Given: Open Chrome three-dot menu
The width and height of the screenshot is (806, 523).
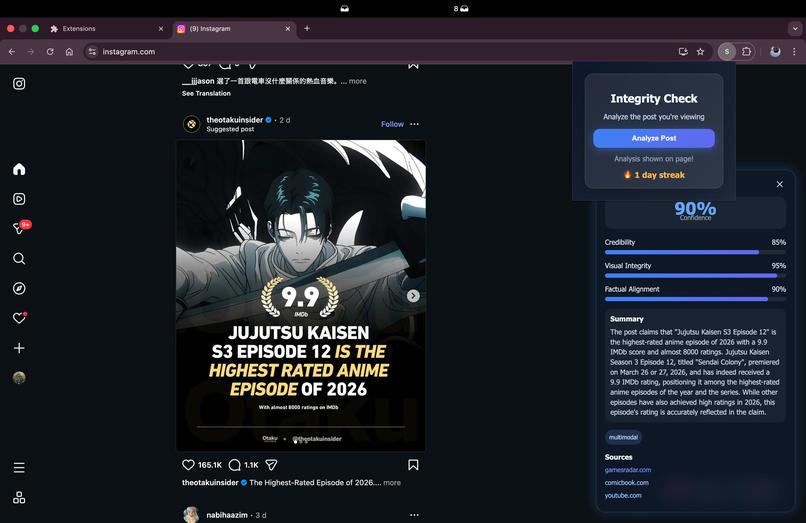Looking at the screenshot, I should coord(794,51).
